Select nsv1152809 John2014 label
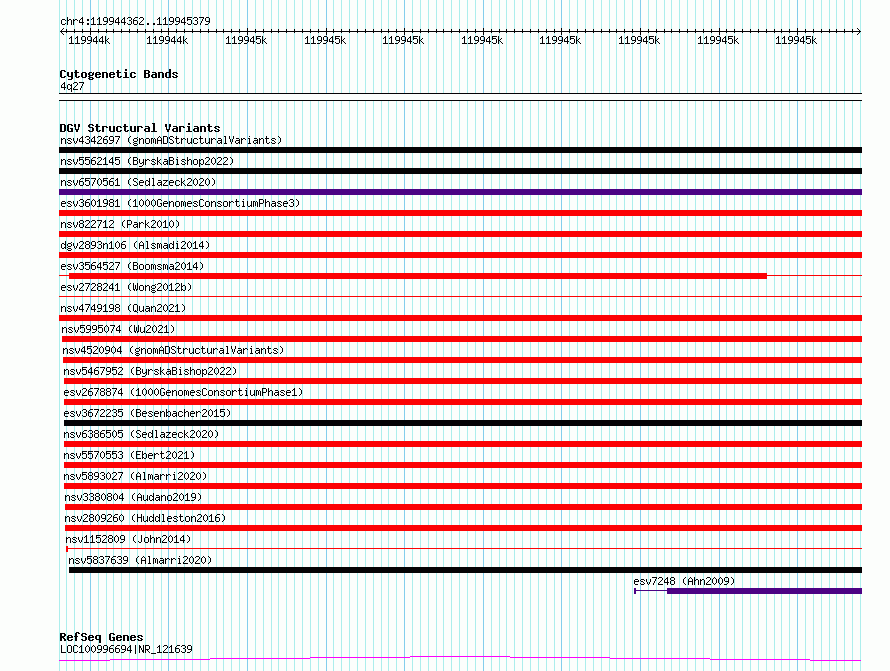Screen dimensions: 890x671 [128, 539]
